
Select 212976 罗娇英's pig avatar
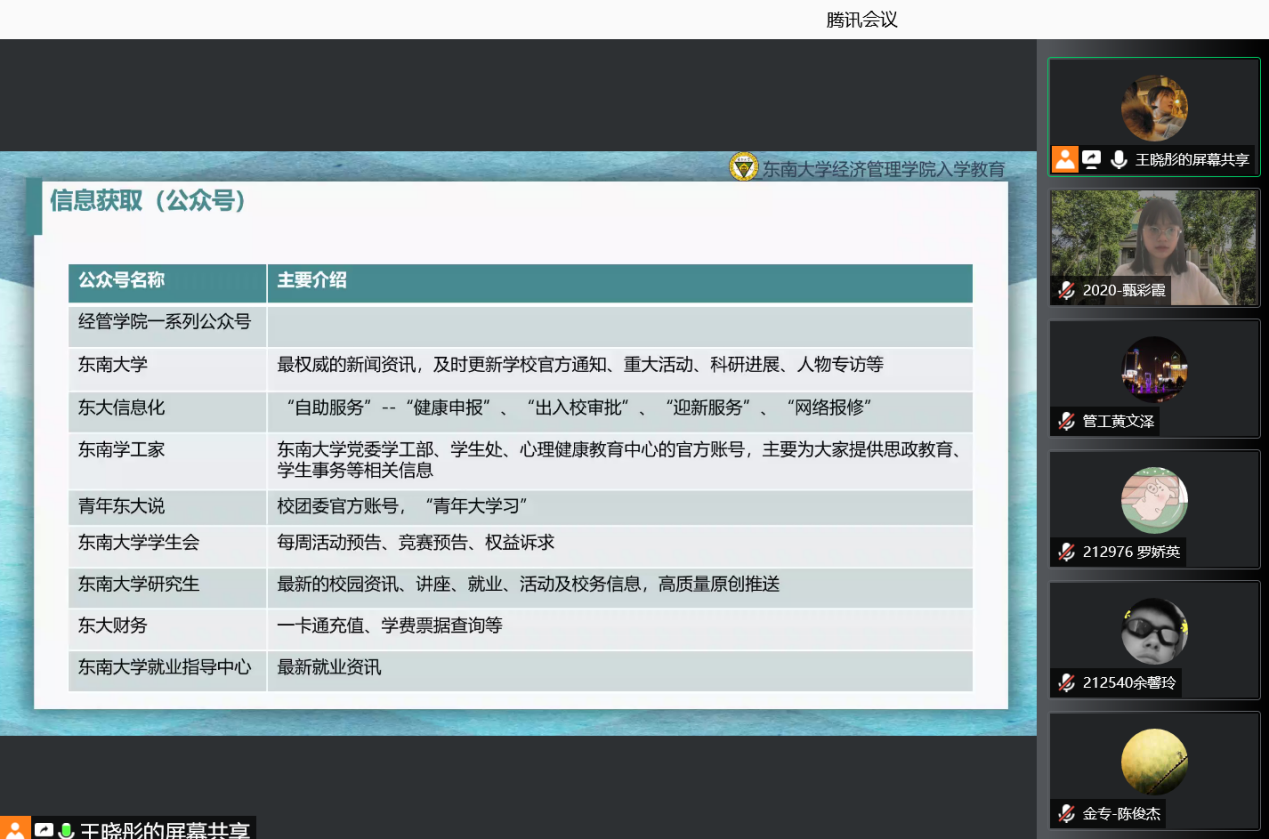pyautogui.click(x=1154, y=500)
